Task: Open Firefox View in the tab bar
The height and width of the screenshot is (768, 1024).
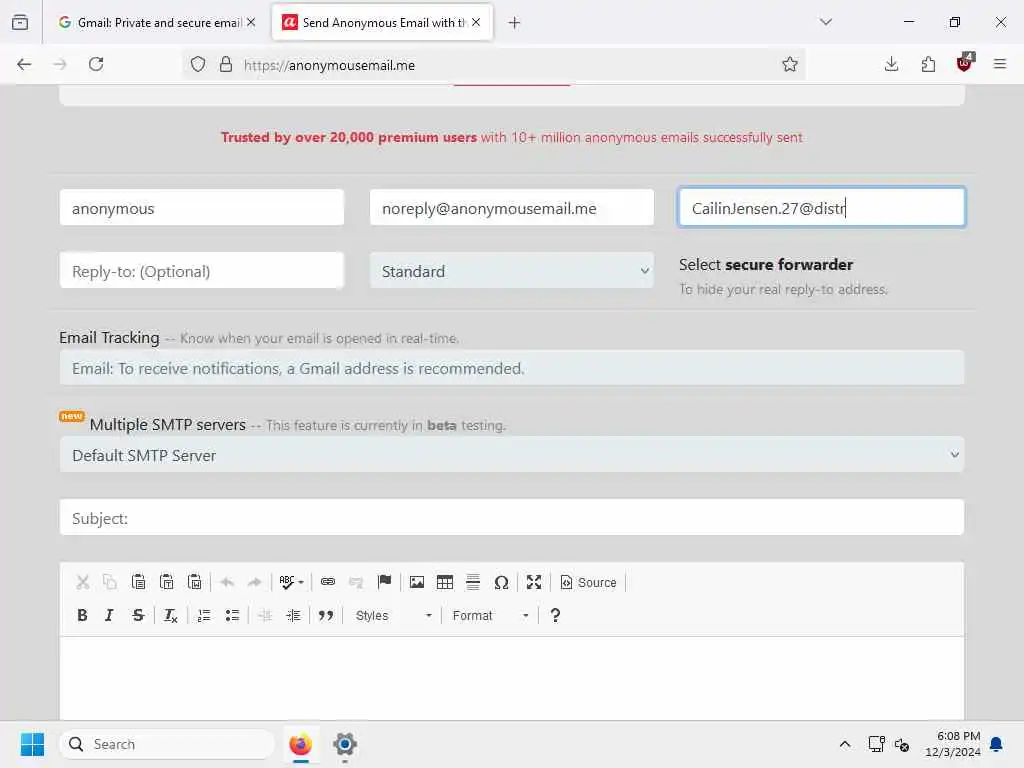Action: (x=20, y=22)
